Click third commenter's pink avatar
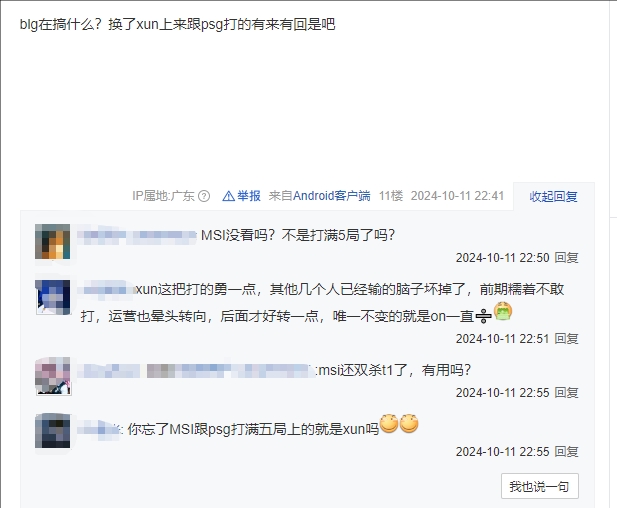 (53, 376)
